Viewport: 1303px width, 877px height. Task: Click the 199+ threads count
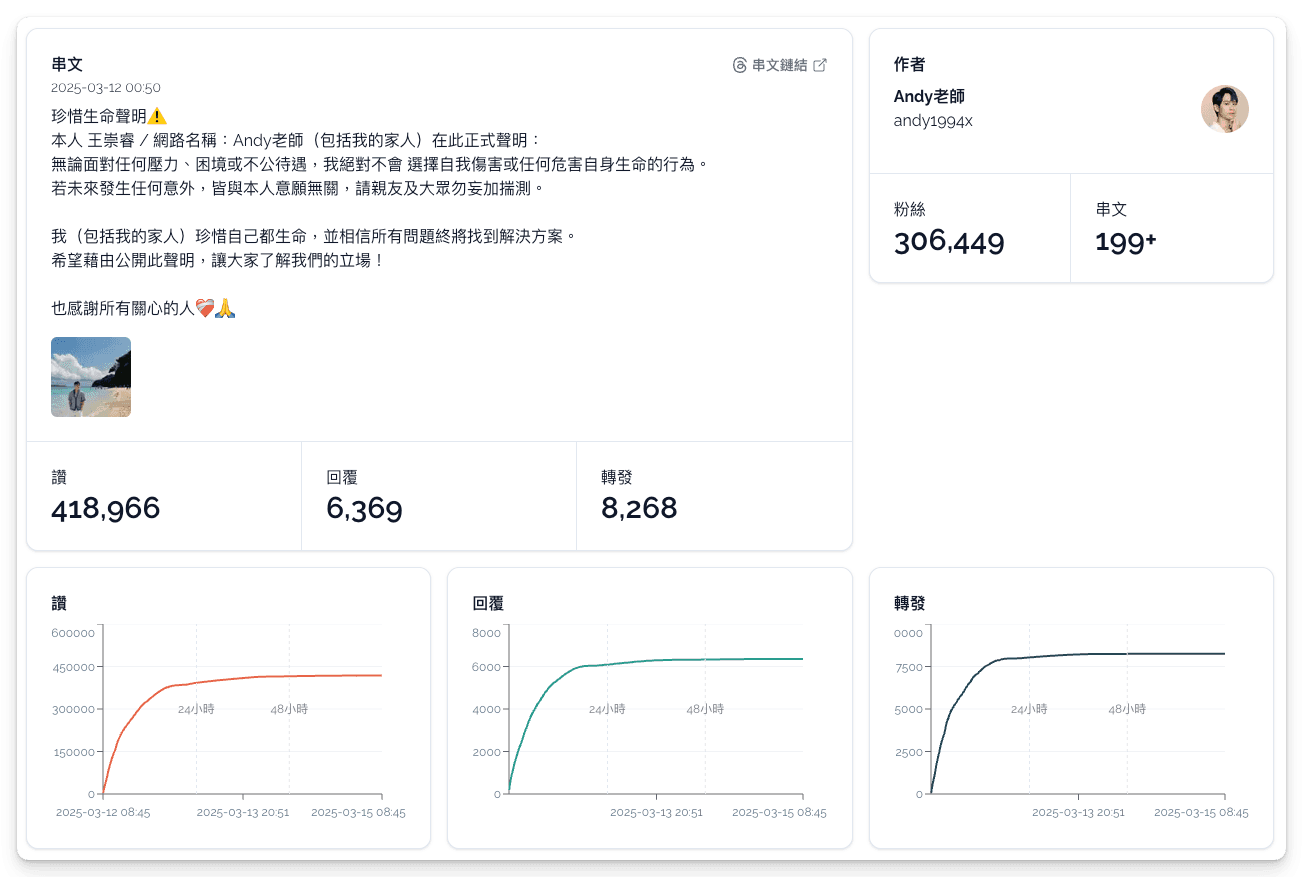pos(1126,242)
